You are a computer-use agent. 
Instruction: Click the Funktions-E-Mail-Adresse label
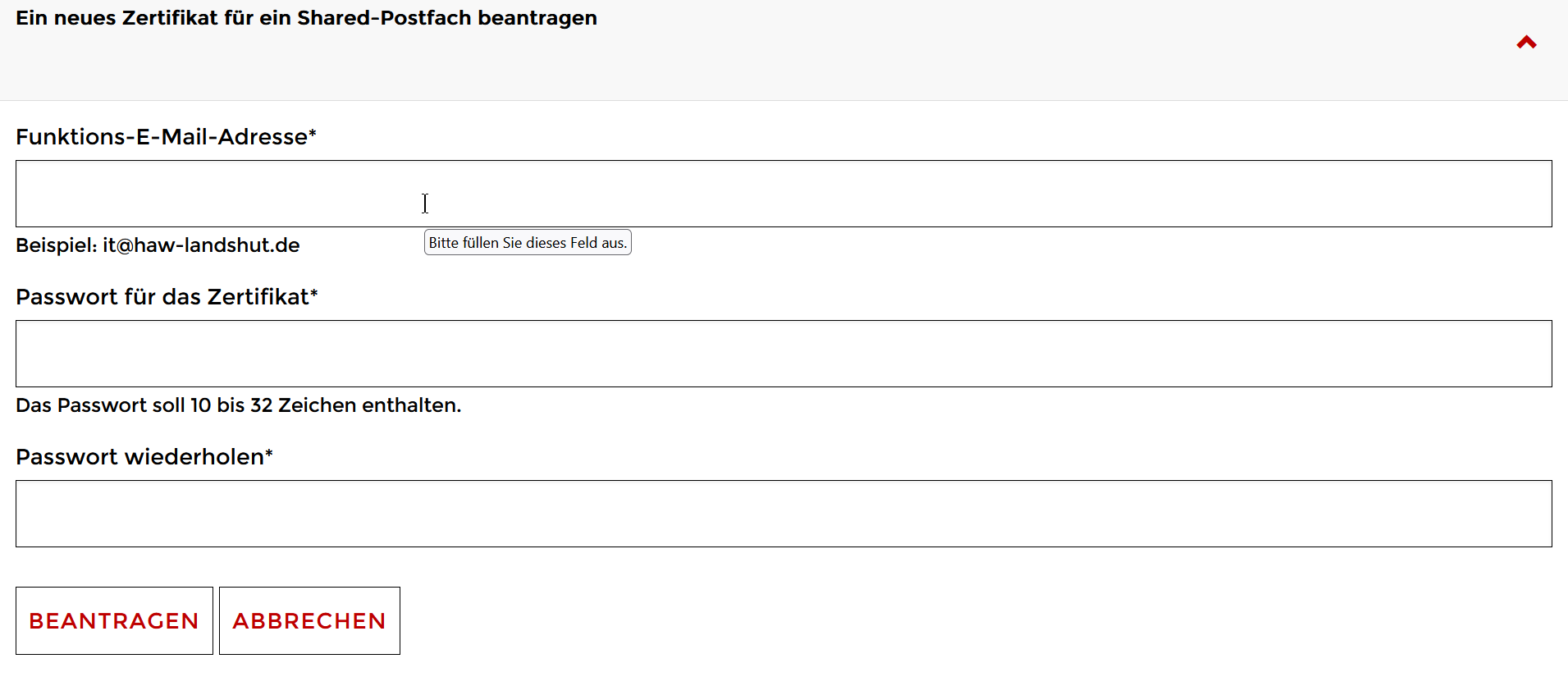point(162,137)
